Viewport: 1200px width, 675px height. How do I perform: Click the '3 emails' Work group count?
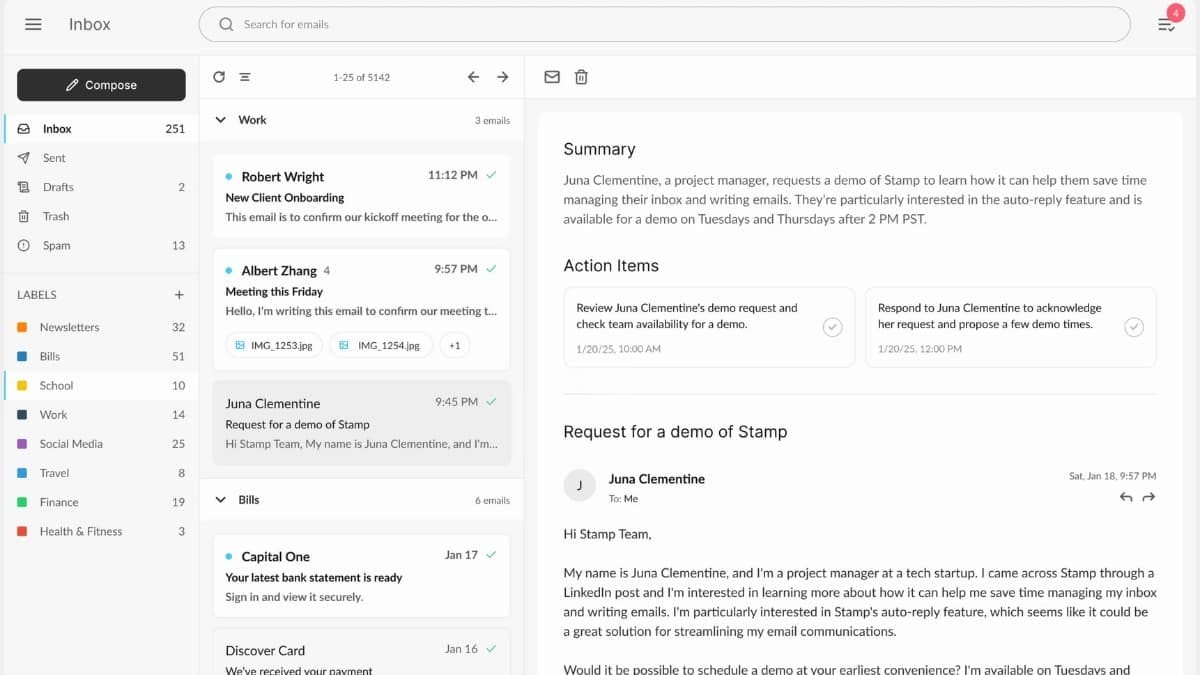(492, 120)
